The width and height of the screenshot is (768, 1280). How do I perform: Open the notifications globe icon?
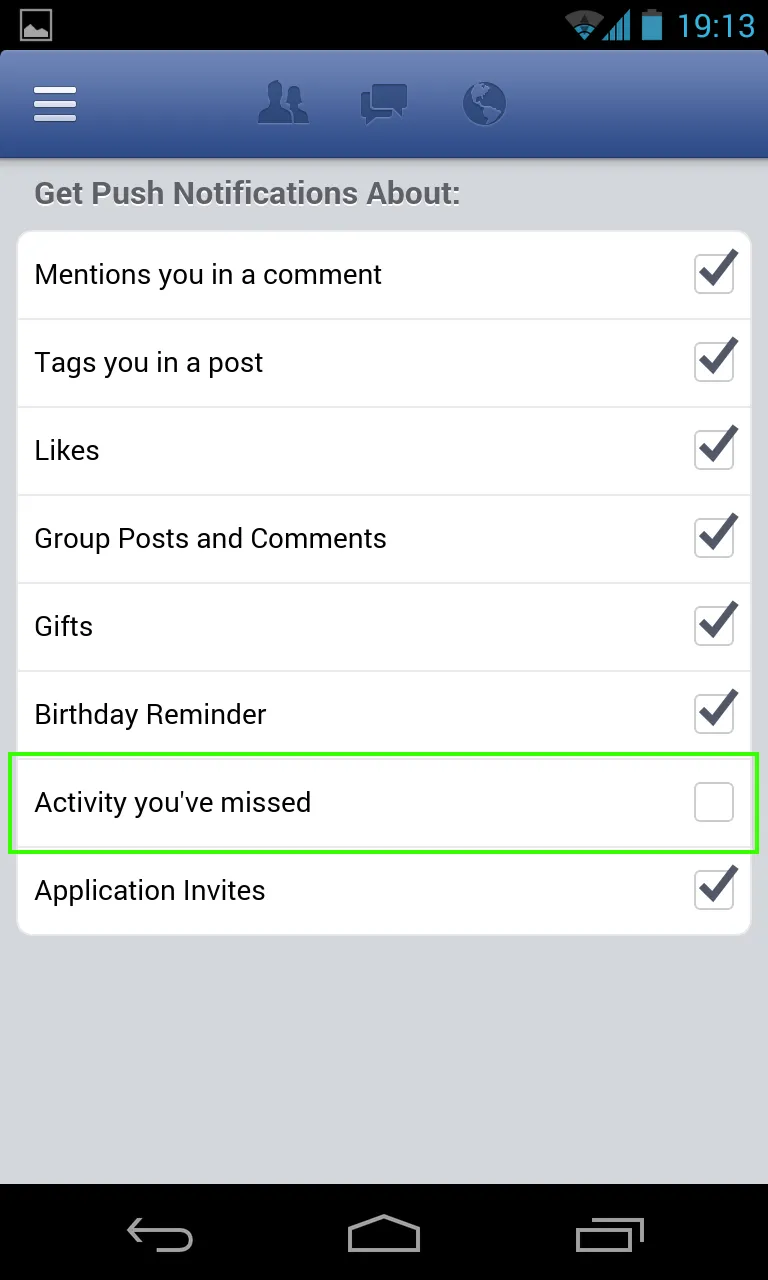tap(485, 104)
